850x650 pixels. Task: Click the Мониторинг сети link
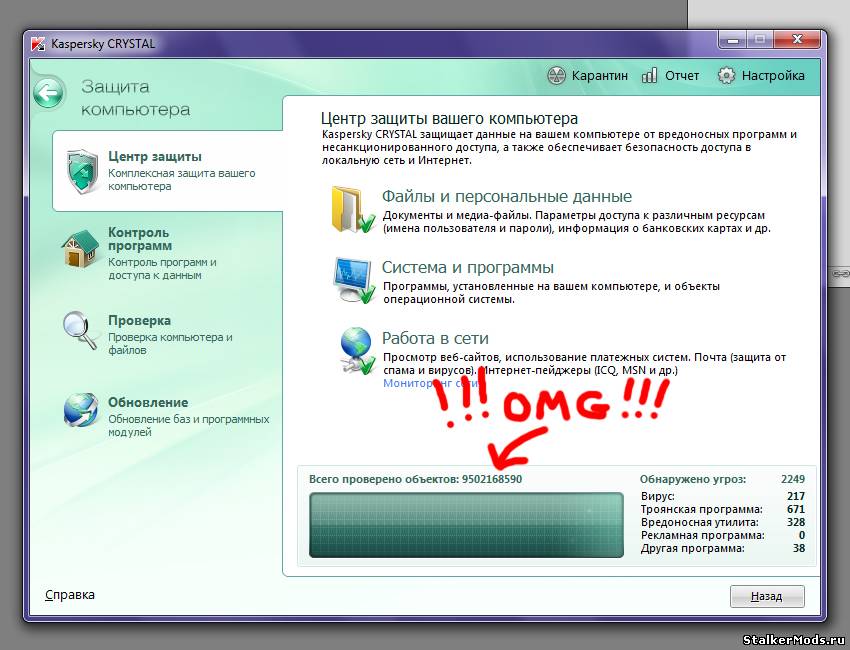[x=432, y=383]
